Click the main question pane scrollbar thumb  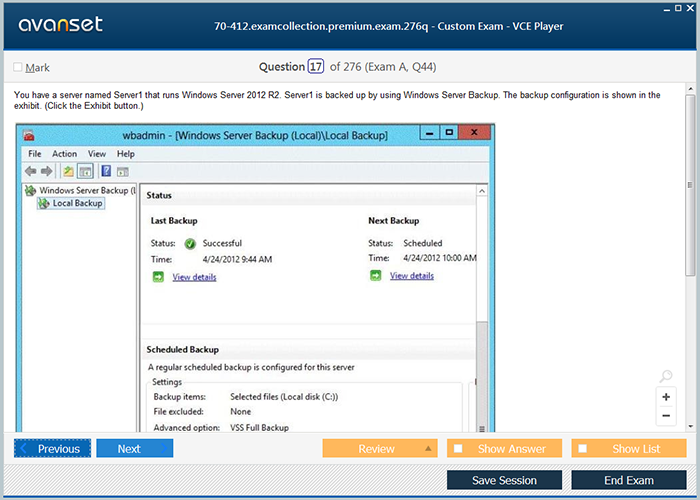pos(690,185)
